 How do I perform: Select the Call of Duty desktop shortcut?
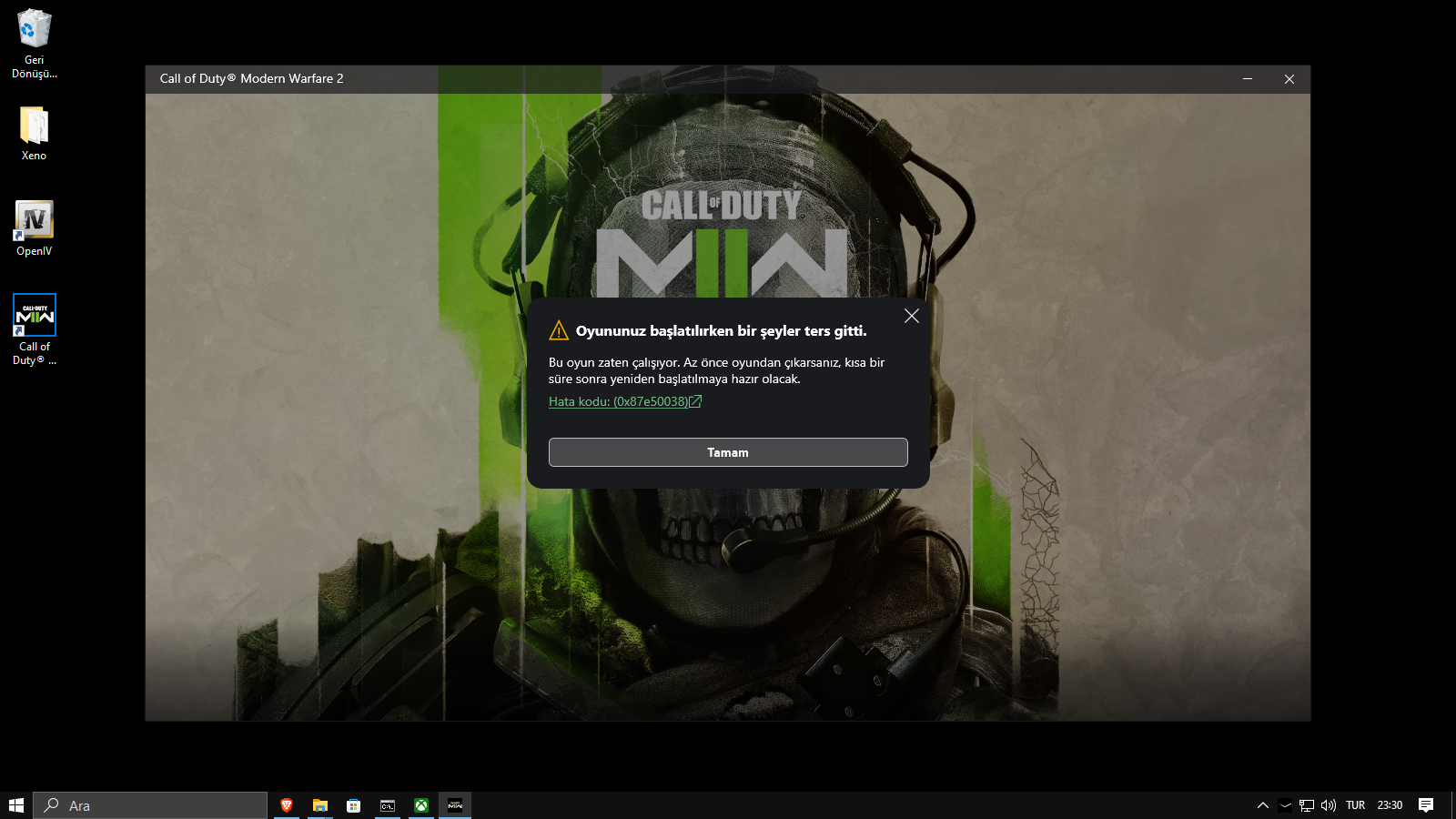click(x=35, y=329)
